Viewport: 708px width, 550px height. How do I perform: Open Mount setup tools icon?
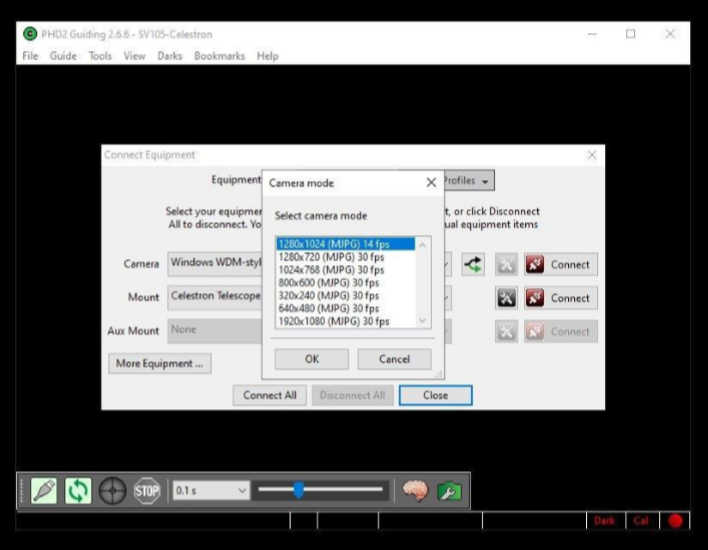coord(506,298)
